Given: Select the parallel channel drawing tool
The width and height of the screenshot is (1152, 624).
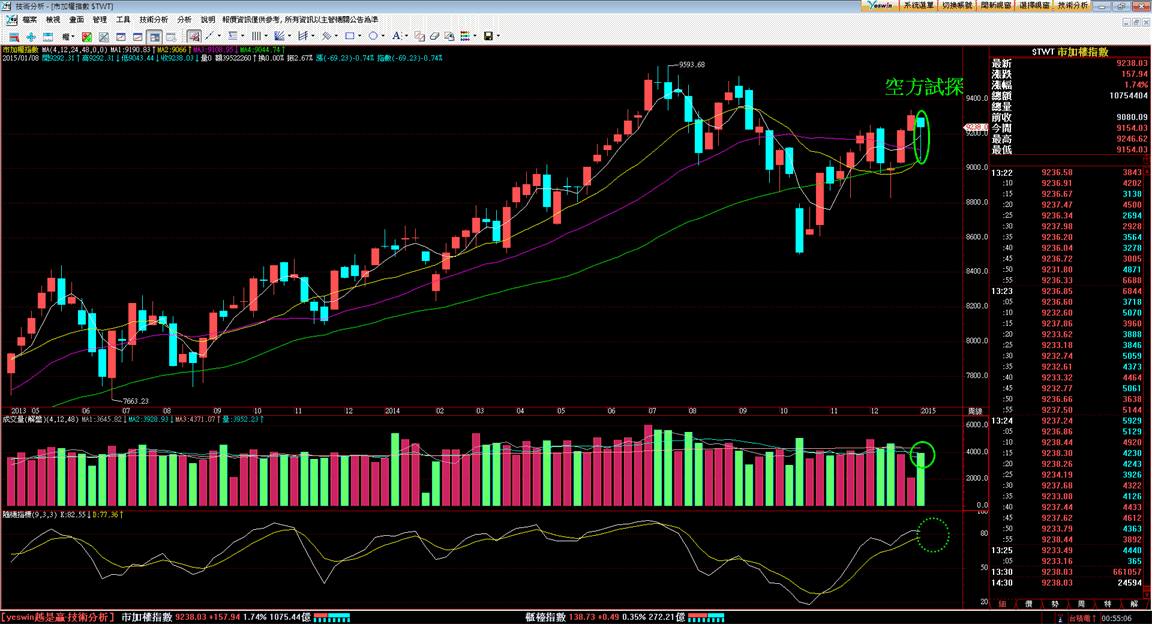Looking at the screenshot, I should click(x=303, y=35).
